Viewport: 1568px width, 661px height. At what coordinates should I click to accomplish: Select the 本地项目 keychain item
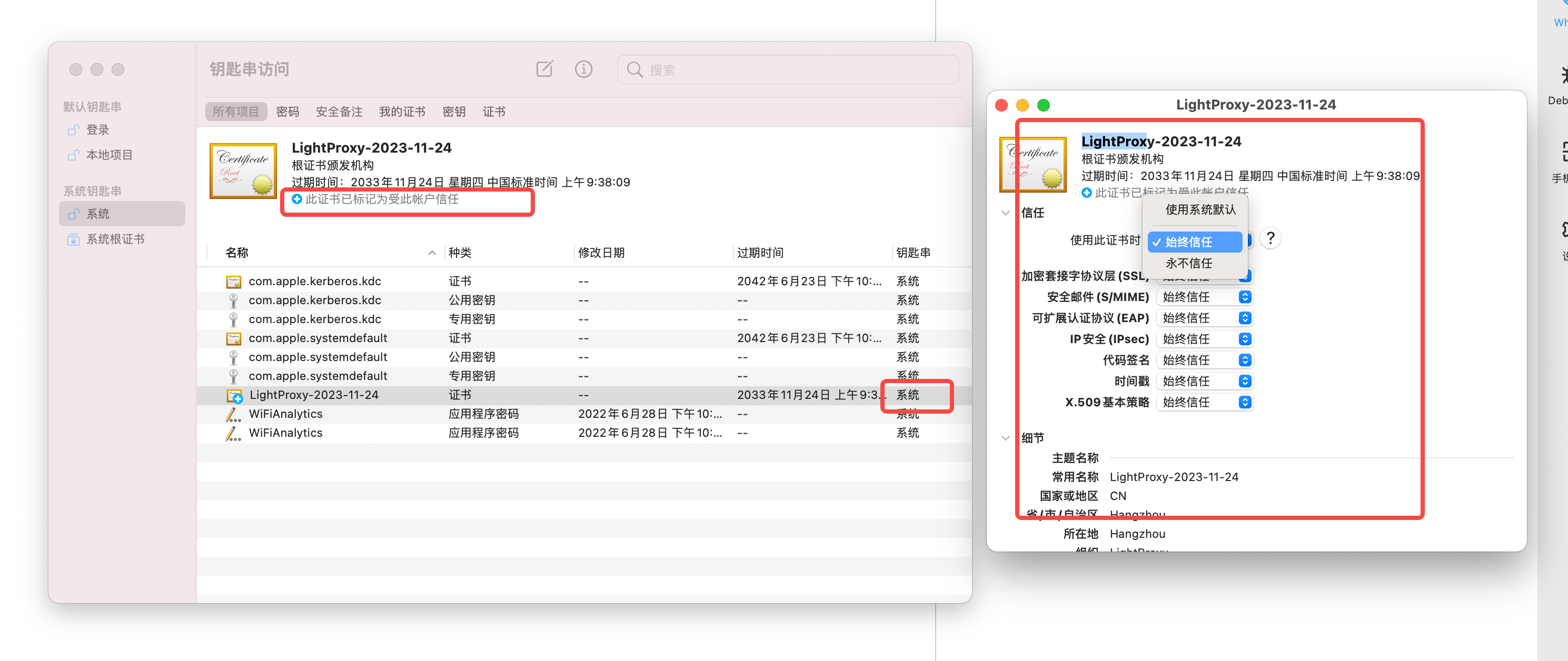tap(109, 155)
